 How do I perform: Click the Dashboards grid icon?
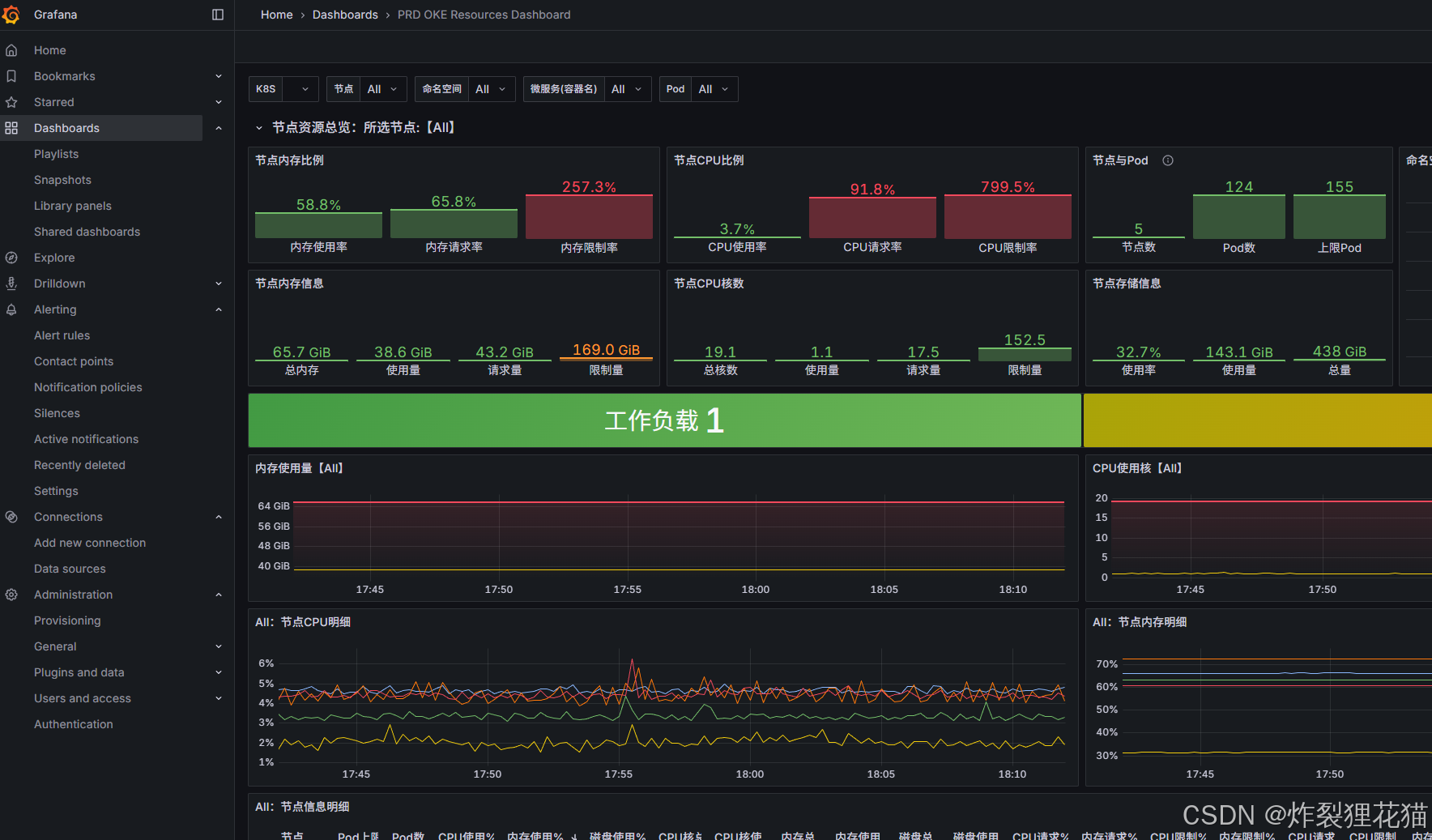tap(11, 128)
